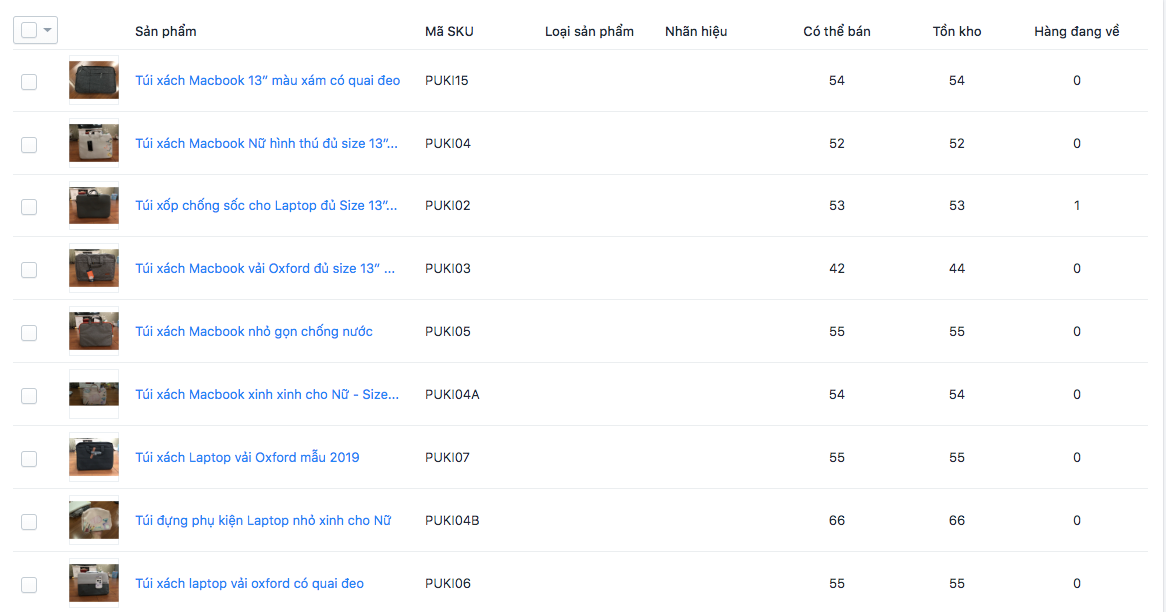Viewport: 1166px width, 612px height.
Task: Open thumbnail of Túi xách Macbook 13″ màu xám
Action: [x=94, y=81]
